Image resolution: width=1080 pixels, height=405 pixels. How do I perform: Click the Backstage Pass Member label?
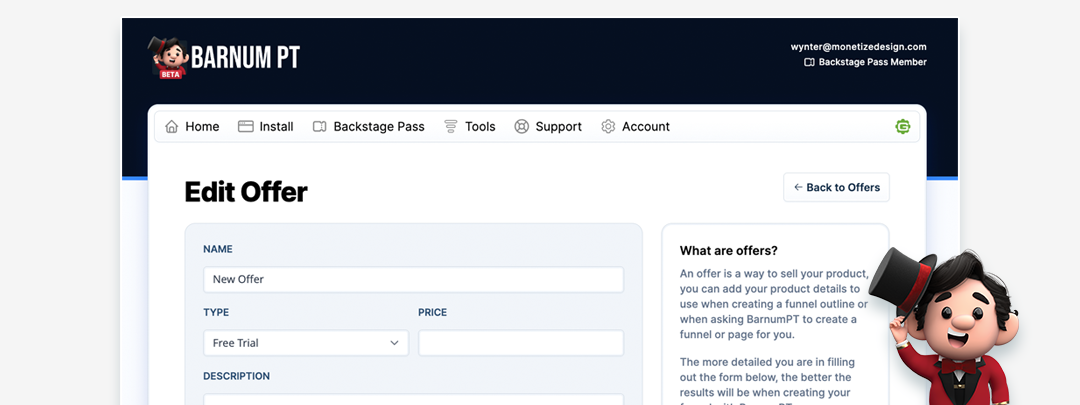pyautogui.click(x=873, y=62)
